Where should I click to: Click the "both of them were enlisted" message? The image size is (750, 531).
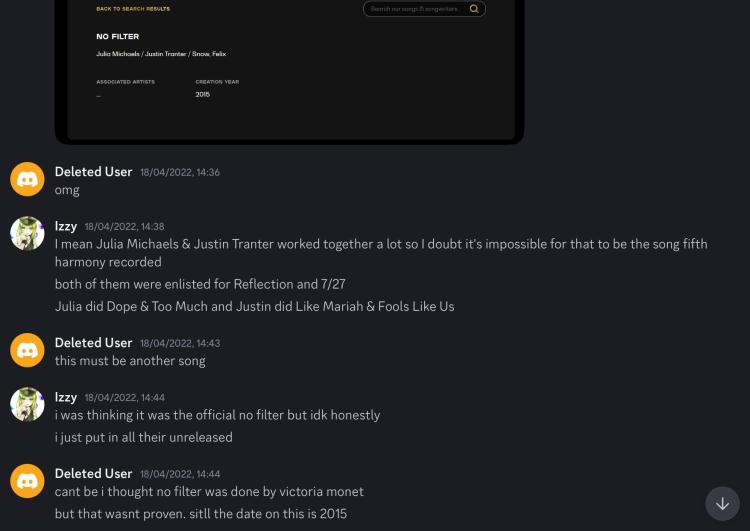tap(200, 284)
